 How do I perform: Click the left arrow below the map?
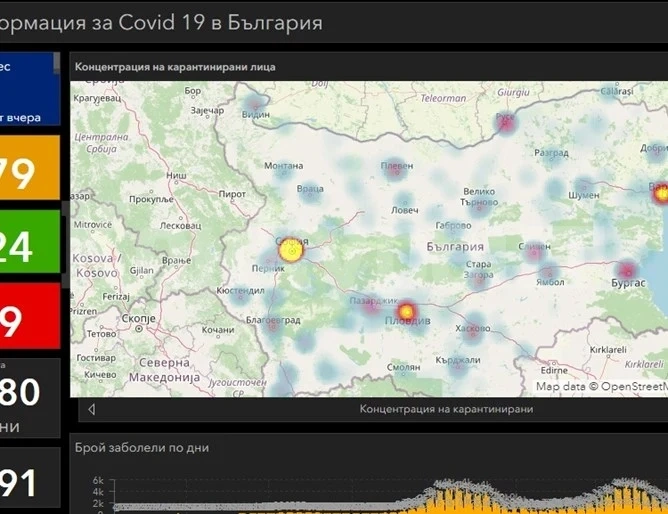(91, 409)
